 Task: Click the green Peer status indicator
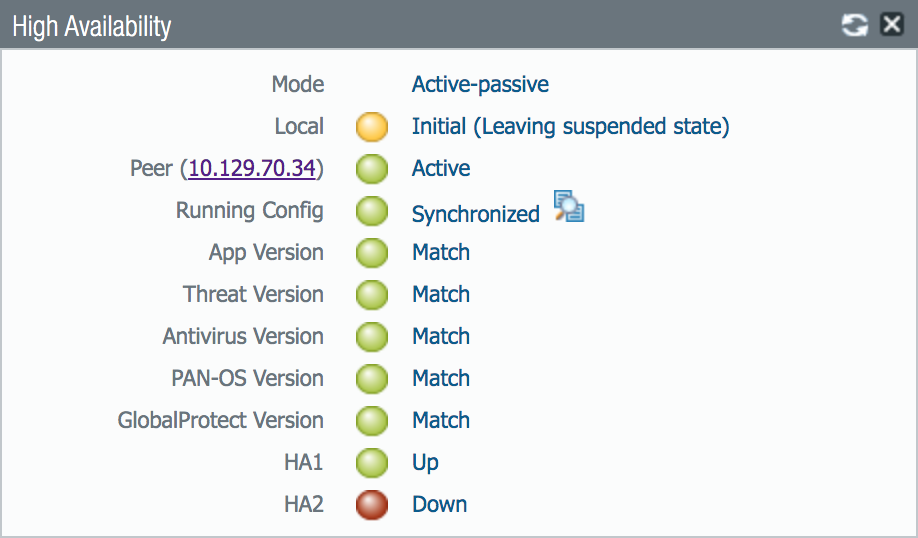pyautogui.click(x=372, y=169)
